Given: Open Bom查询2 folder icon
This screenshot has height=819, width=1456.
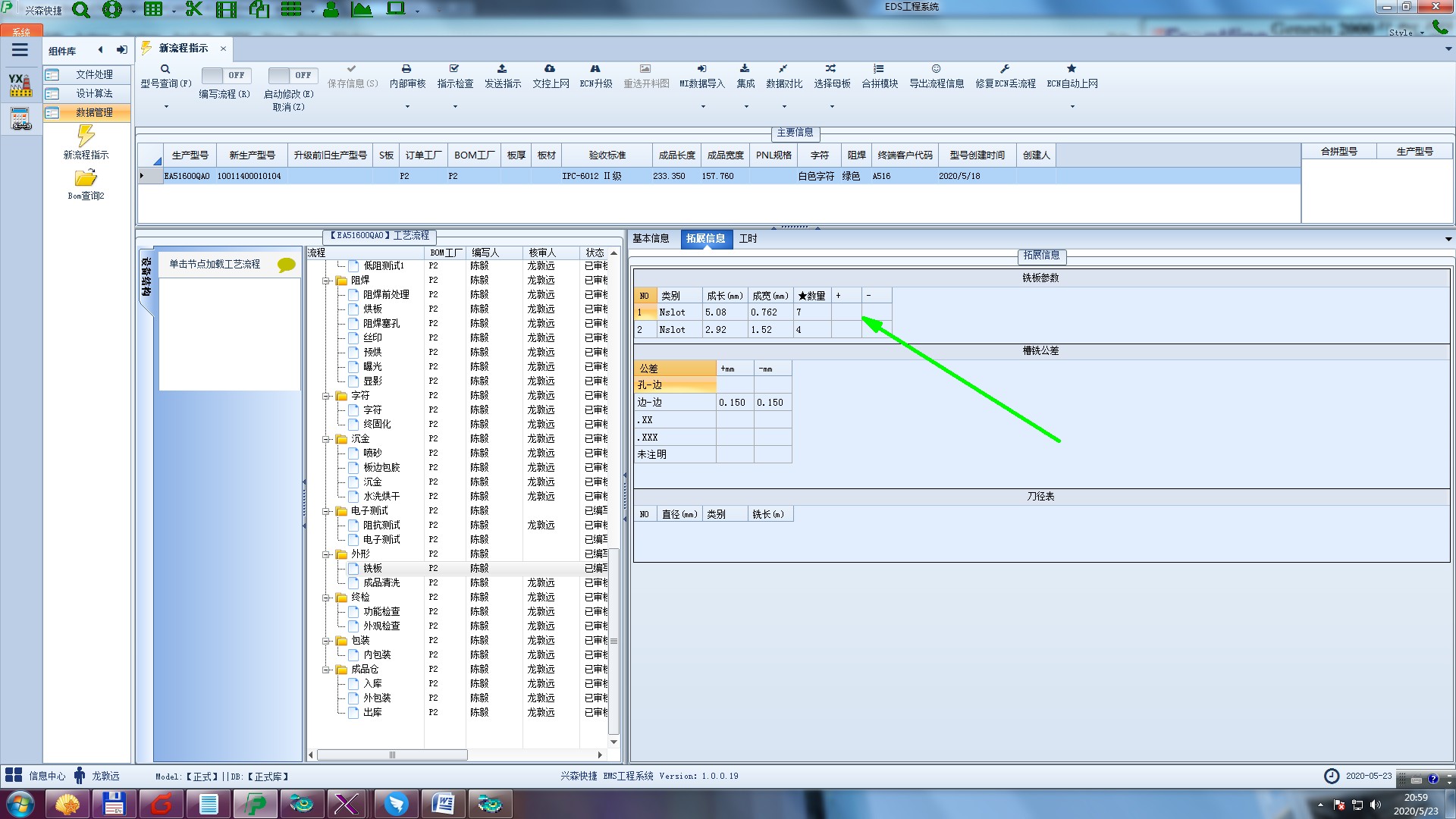Looking at the screenshot, I should click(x=86, y=178).
